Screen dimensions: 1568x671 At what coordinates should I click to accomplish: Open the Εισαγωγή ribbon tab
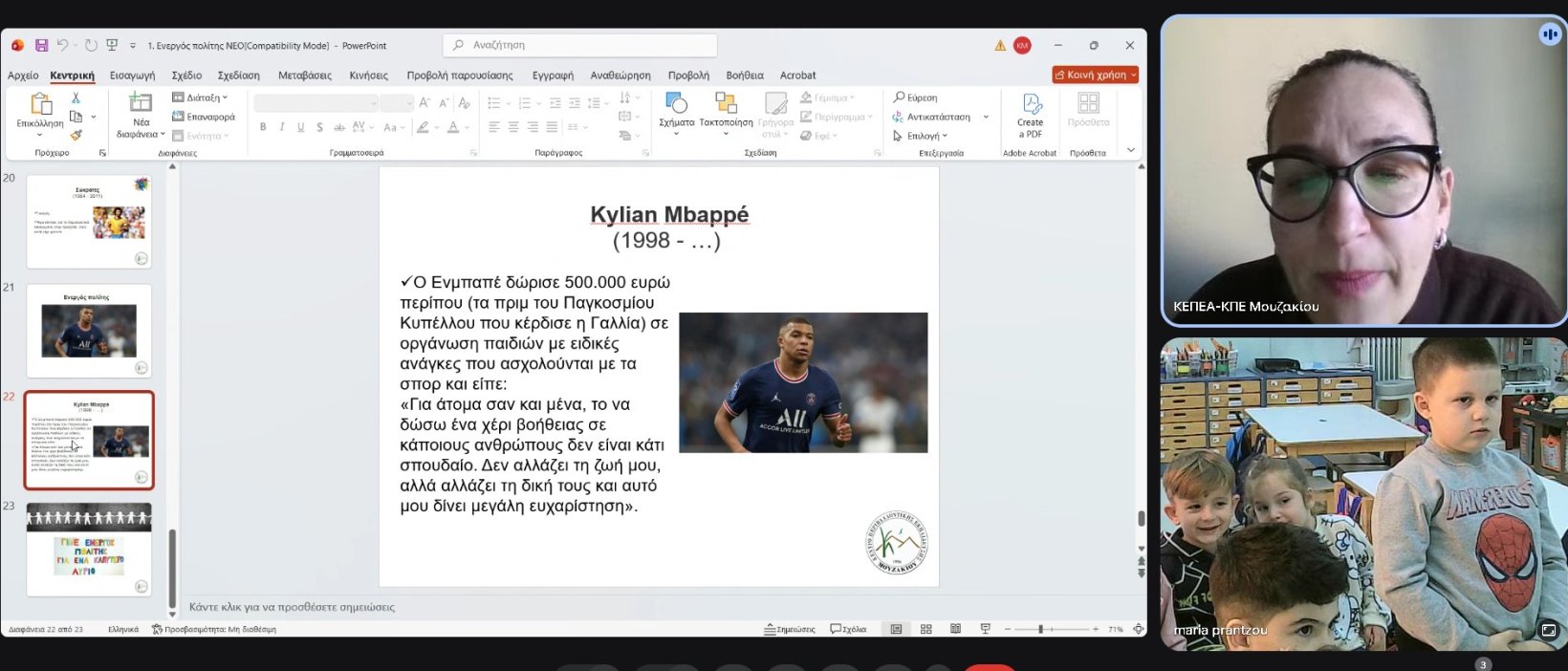click(x=132, y=76)
